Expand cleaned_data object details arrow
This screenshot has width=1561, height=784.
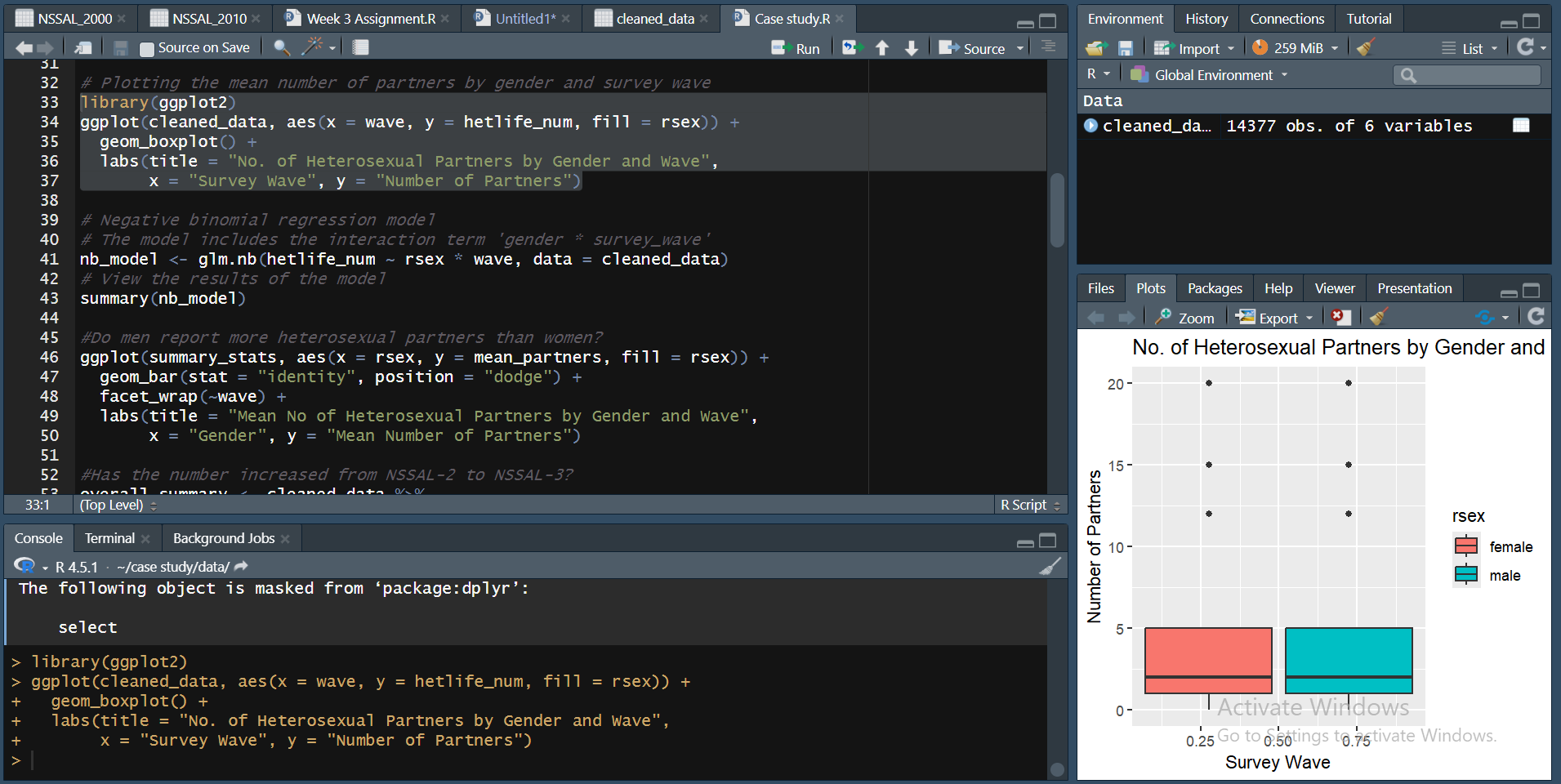pos(1090,125)
